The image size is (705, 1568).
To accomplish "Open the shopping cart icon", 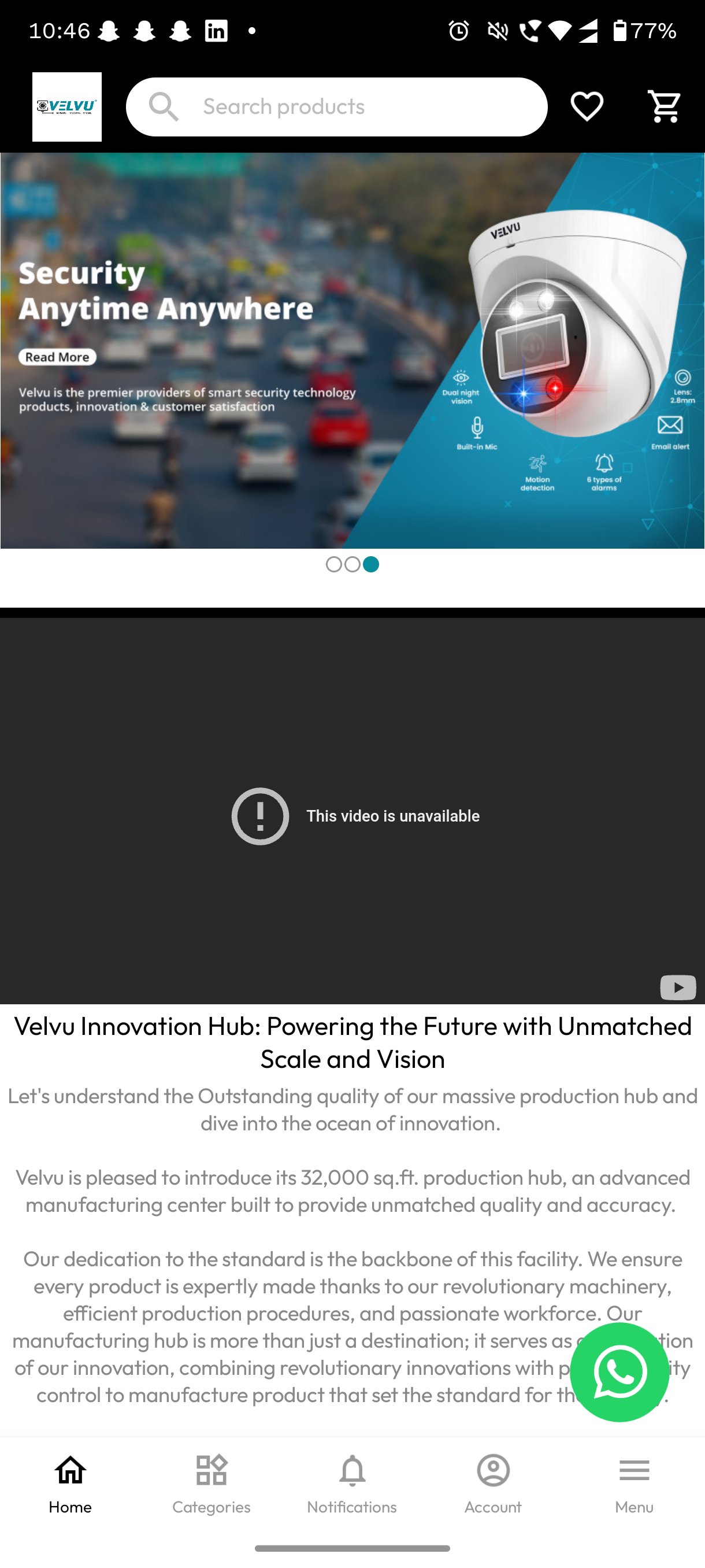I will tap(664, 106).
